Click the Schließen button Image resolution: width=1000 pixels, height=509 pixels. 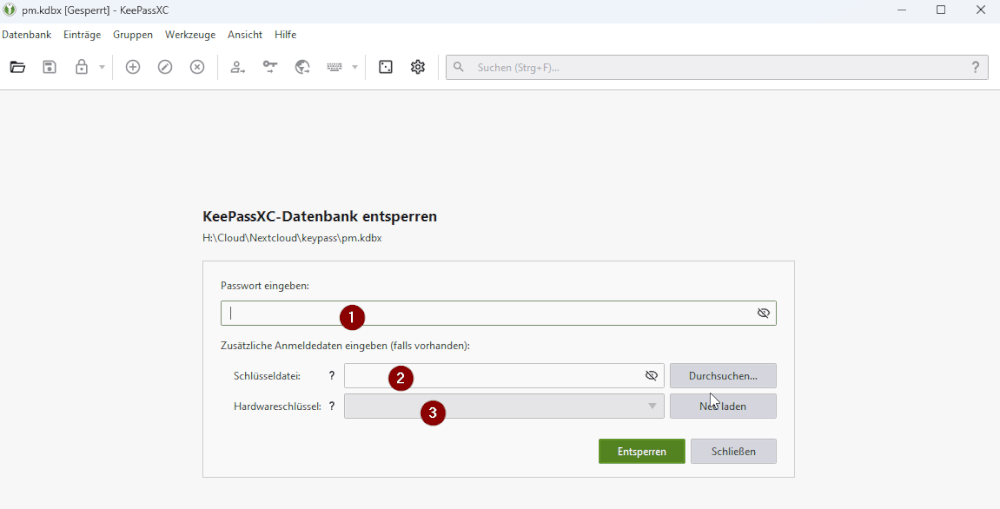coord(733,452)
